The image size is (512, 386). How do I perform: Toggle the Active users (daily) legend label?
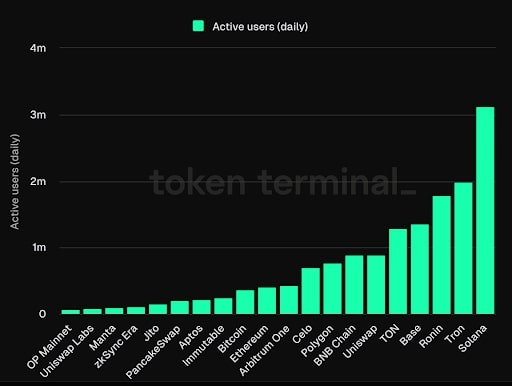pyautogui.click(x=260, y=26)
